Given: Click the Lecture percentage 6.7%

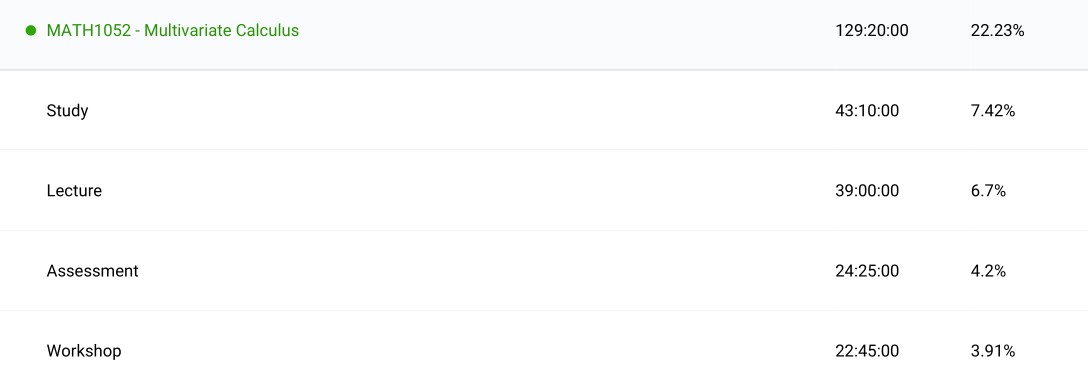Looking at the screenshot, I should (988, 191).
